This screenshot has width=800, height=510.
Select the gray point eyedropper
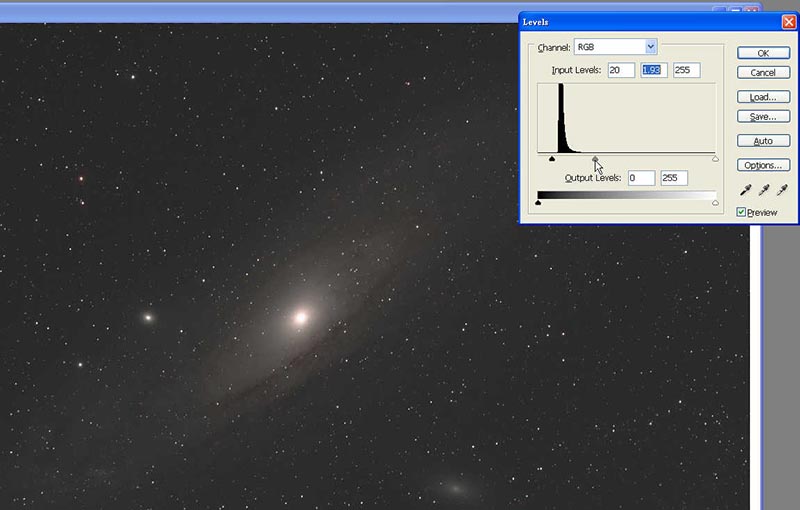pyautogui.click(x=764, y=190)
